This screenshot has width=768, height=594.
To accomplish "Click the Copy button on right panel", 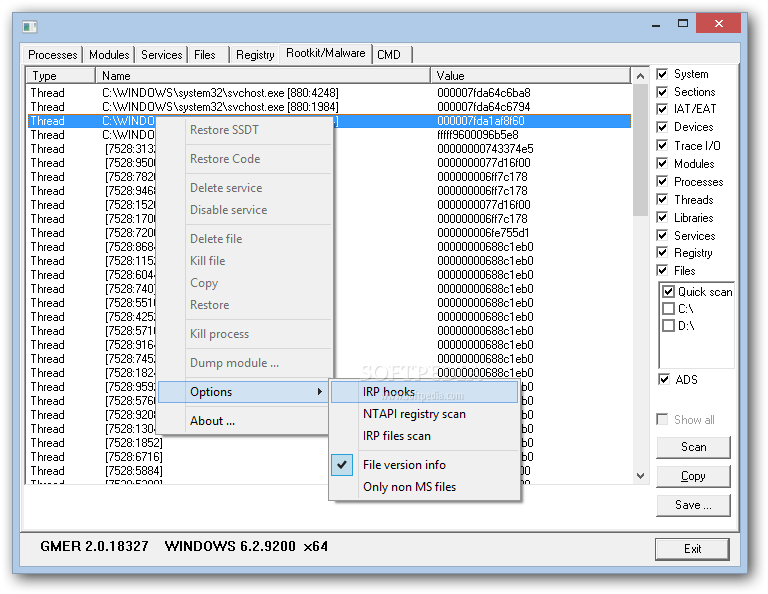I will pos(693,476).
